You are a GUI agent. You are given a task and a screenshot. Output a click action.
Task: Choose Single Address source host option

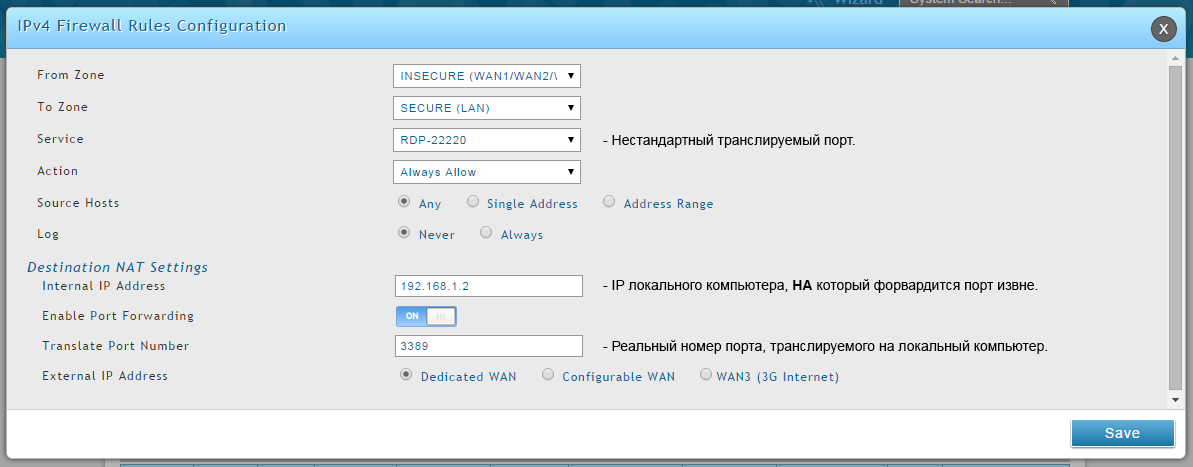point(473,202)
